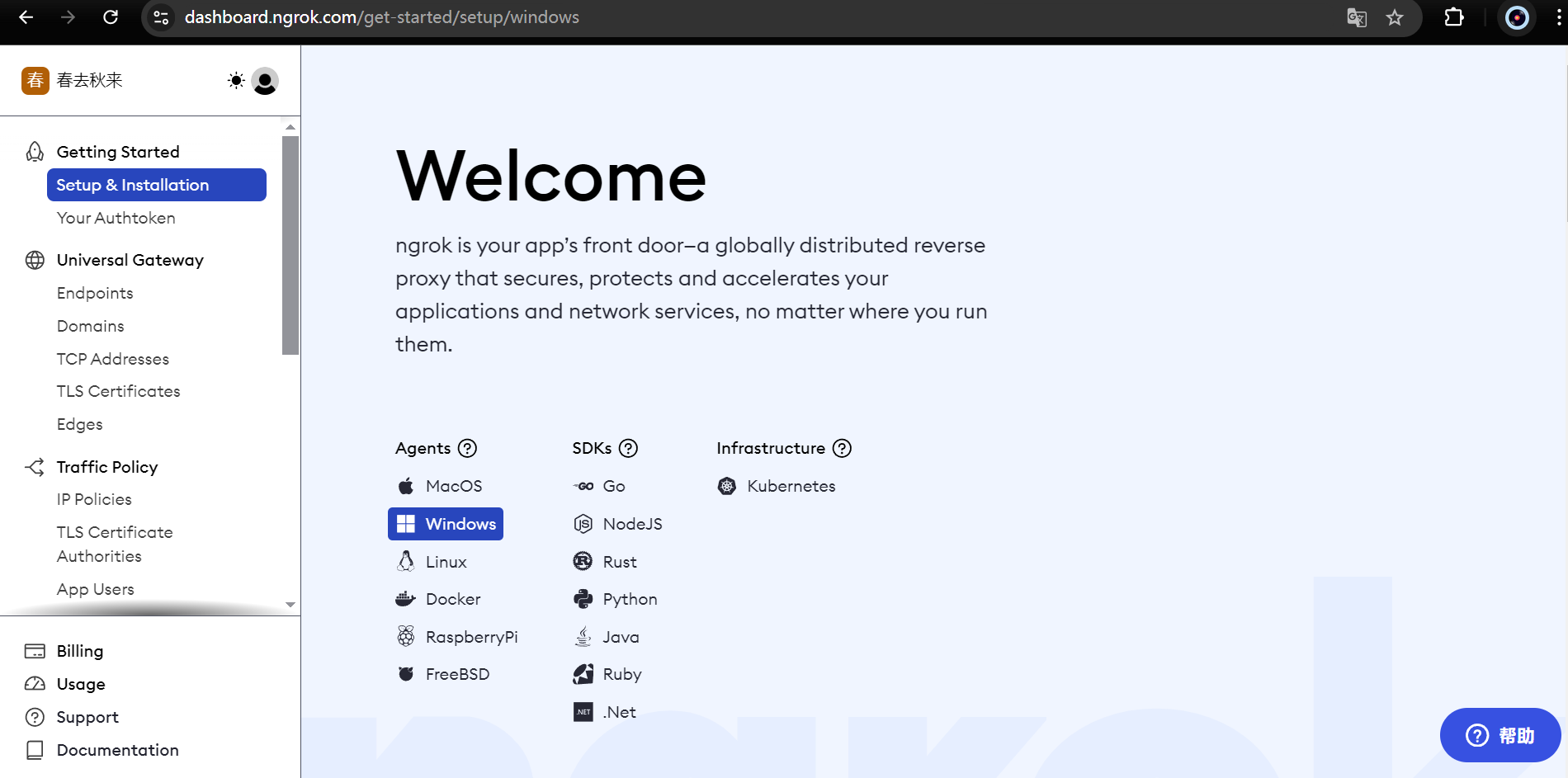Click the Support question mark icon
Image resolution: width=1568 pixels, height=778 pixels.
pyautogui.click(x=35, y=717)
